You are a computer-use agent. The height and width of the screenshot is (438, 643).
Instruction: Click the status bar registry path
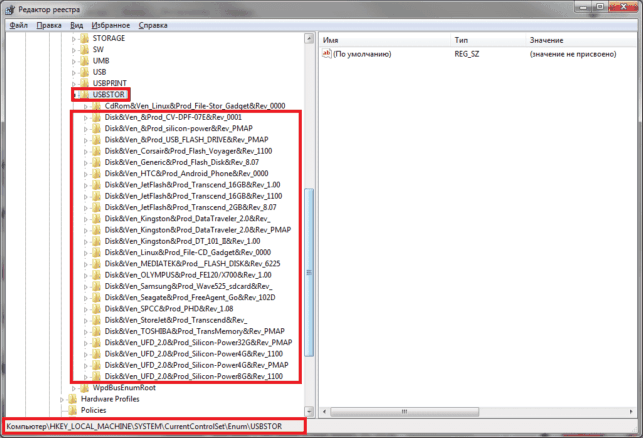144,427
